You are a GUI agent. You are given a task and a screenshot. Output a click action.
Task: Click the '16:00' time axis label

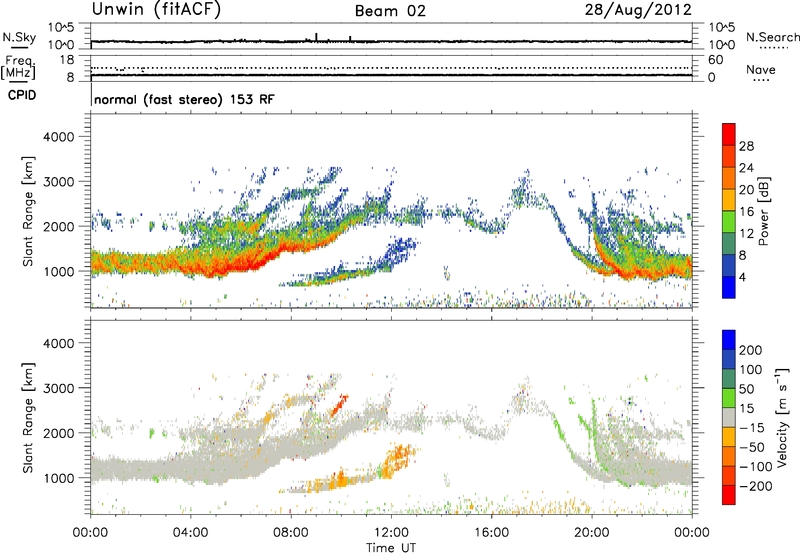click(x=491, y=533)
